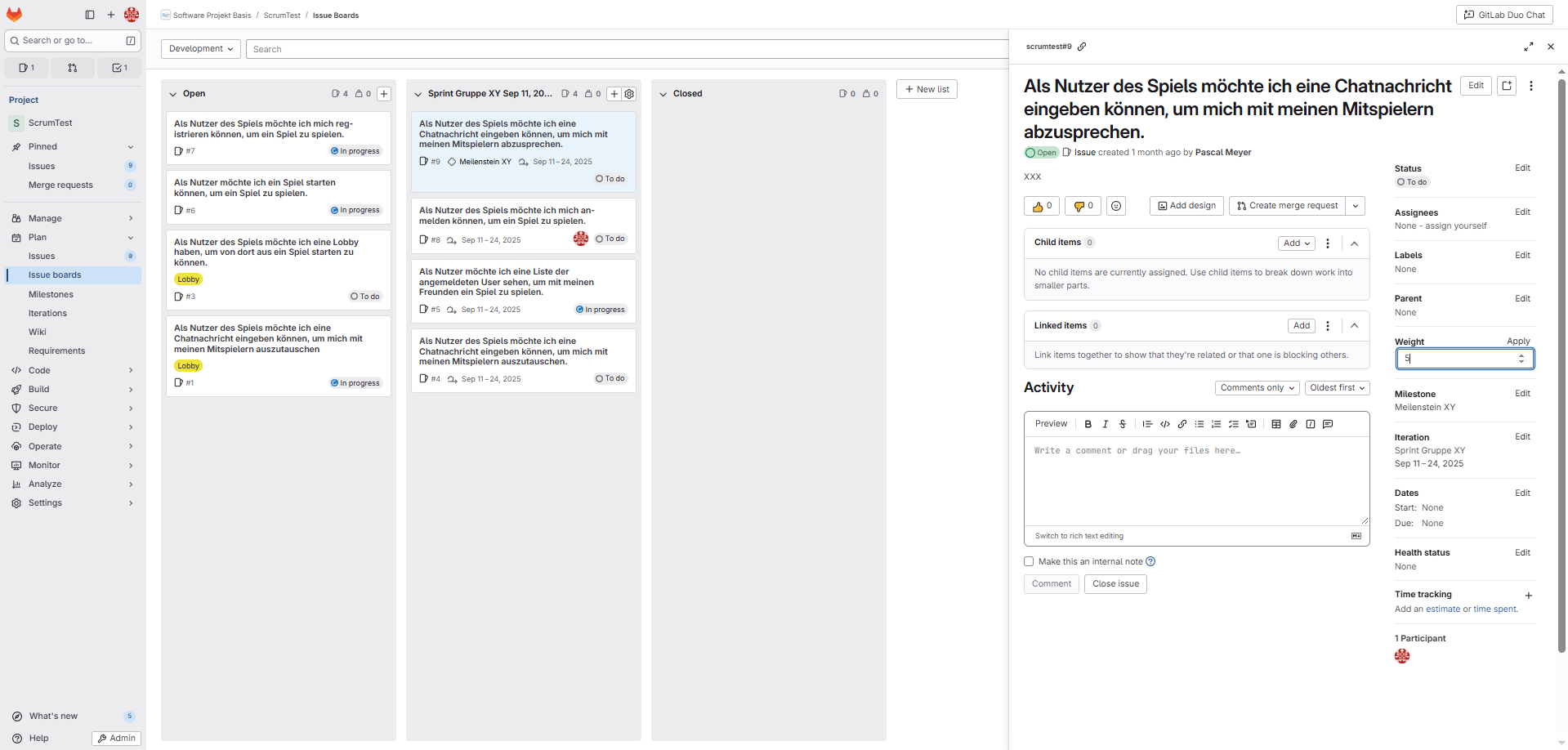Screen dimensions: 1568x750
Task: Change the Oldest first sort order
Action: [x=1336, y=388]
